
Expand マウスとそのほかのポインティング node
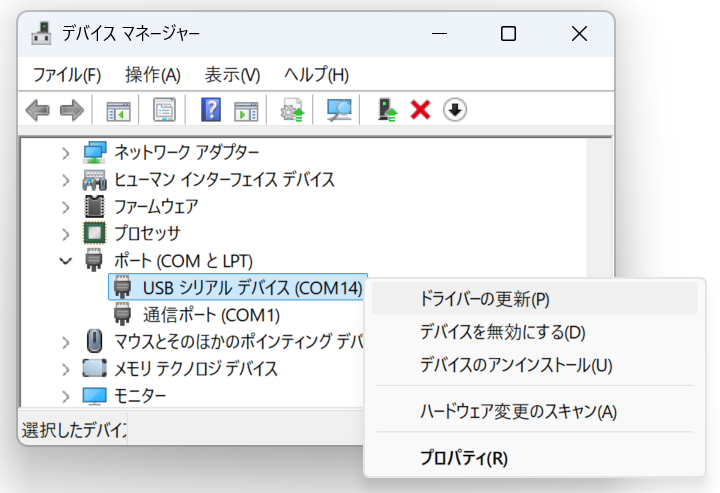pyautogui.click(x=66, y=342)
